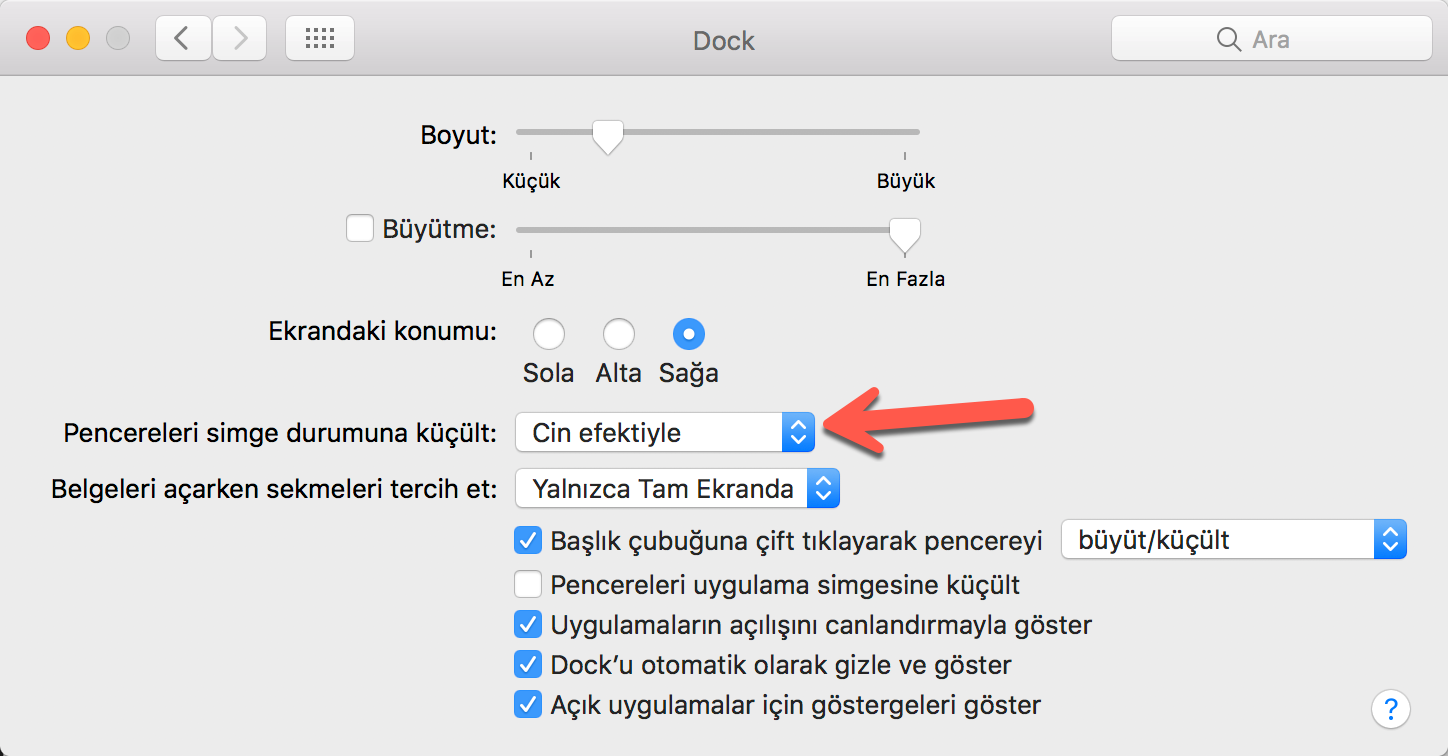The width and height of the screenshot is (1448, 756).
Task: Click the Boyut size slider handle
Action: (x=607, y=135)
